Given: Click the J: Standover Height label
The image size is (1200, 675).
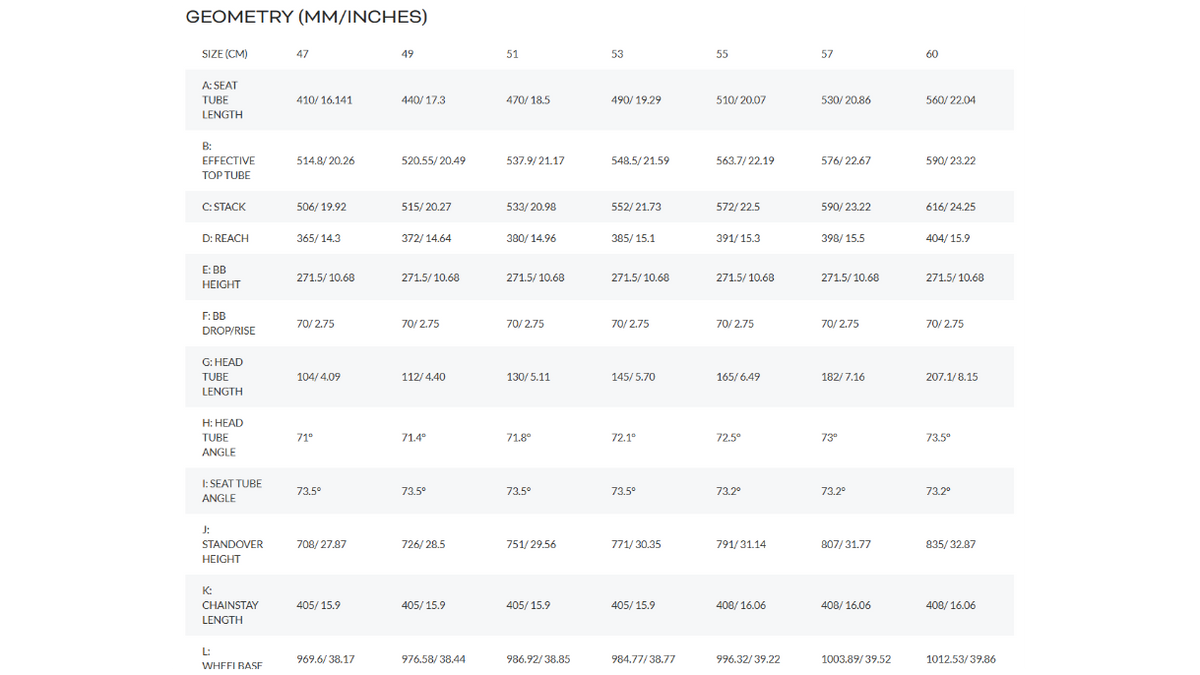Looking at the screenshot, I should point(232,544).
